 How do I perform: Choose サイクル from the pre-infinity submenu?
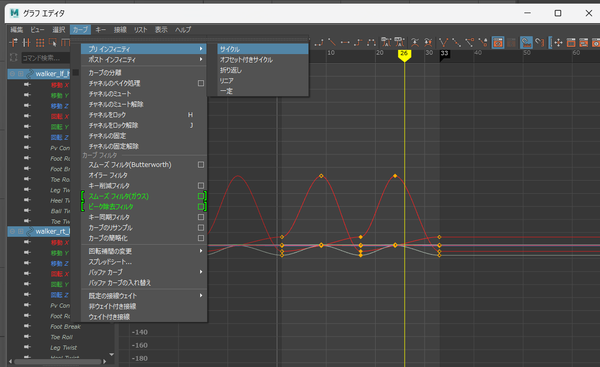point(263,49)
